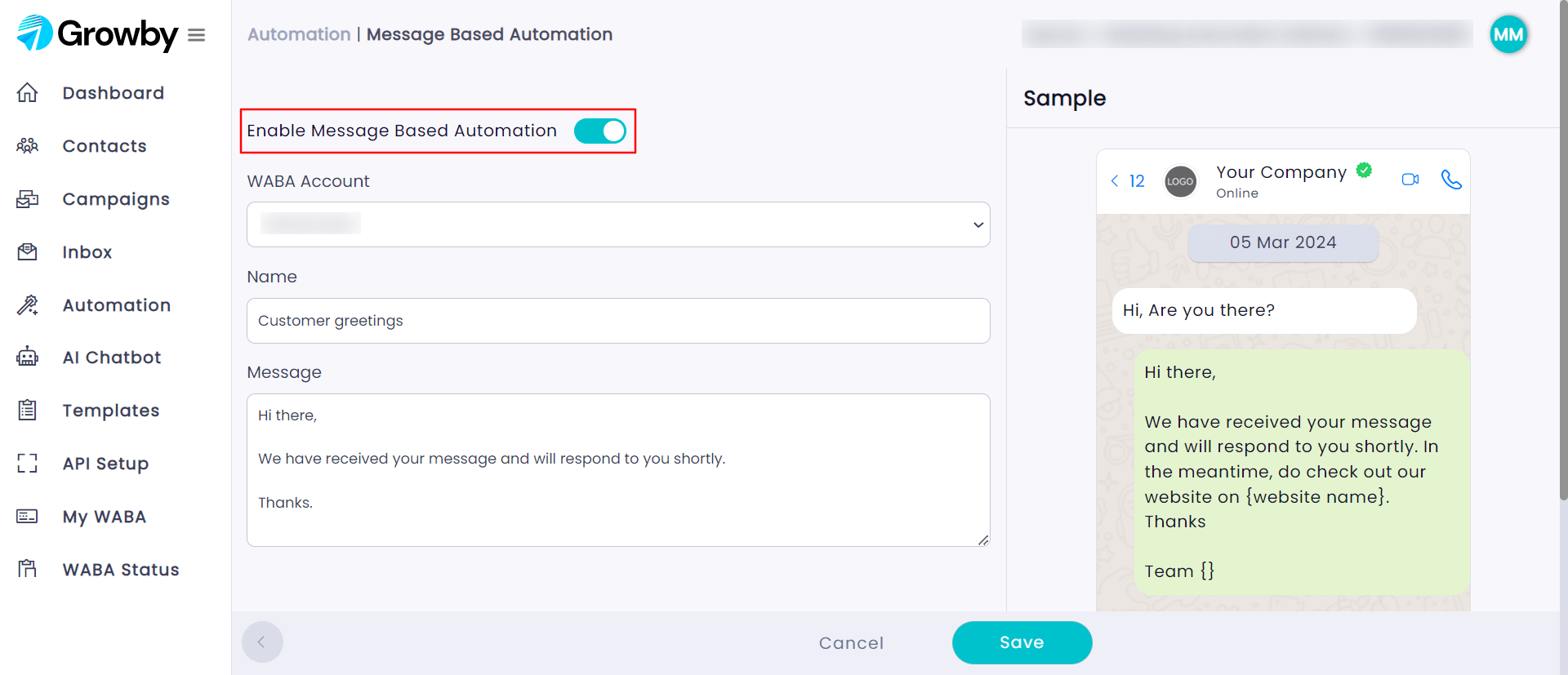Image resolution: width=1568 pixels, height=675 pixels.
Task: Click the video call icon in sample chat
Action: point(1410,180)
